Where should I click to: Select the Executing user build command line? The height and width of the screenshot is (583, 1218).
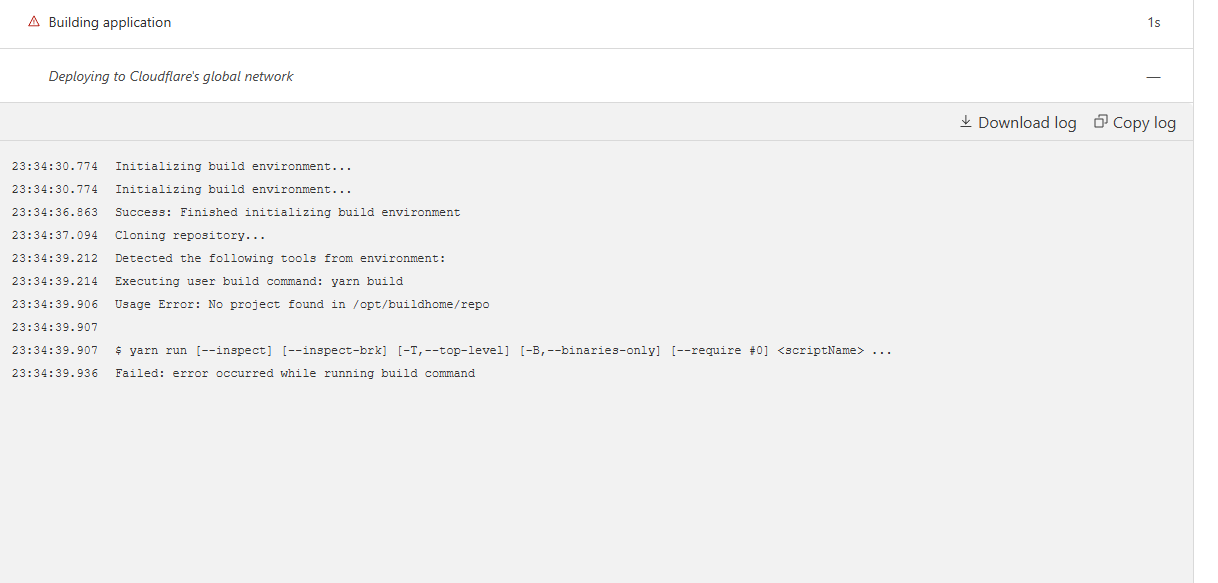point(259,282)
